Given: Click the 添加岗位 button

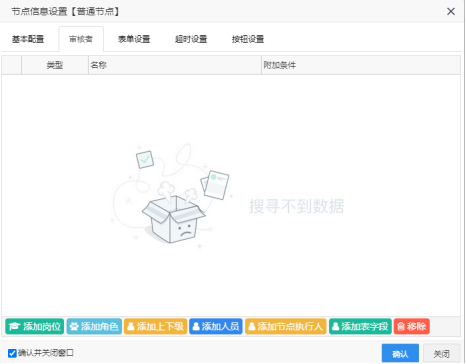Looking at the screenshot, I should point(35,326).
